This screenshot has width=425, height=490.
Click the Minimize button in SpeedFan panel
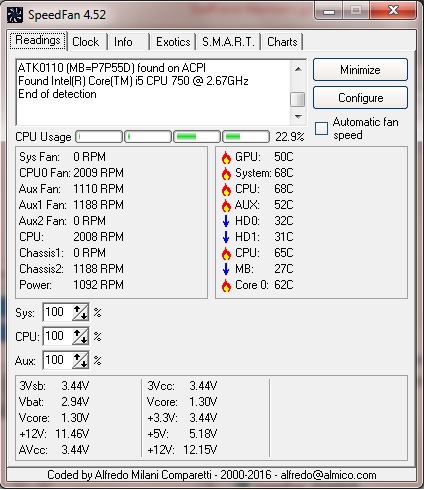click(360, 70)
